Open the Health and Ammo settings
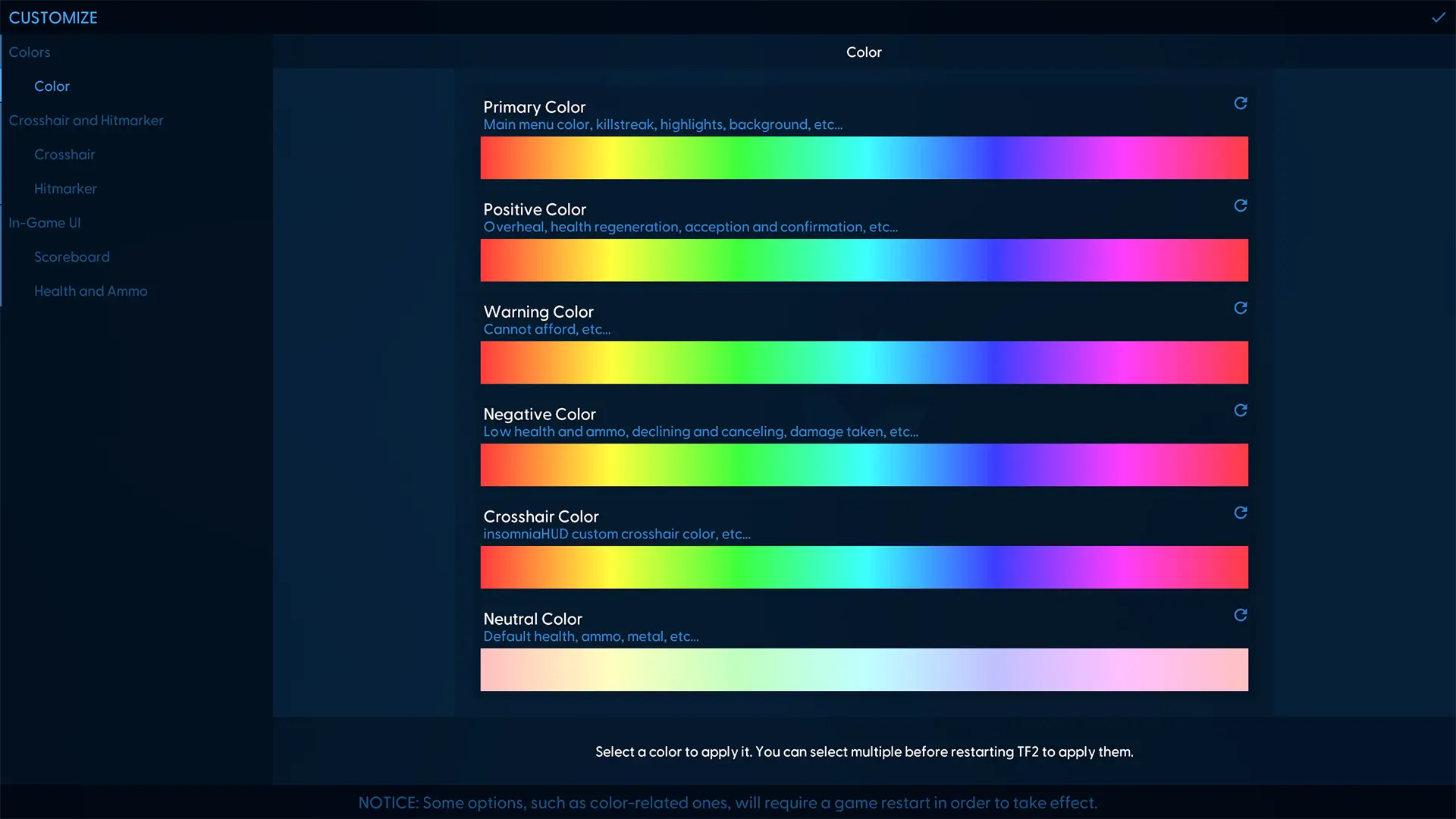The height and width of the screenshot is (819, 1456). coord(90,290)
